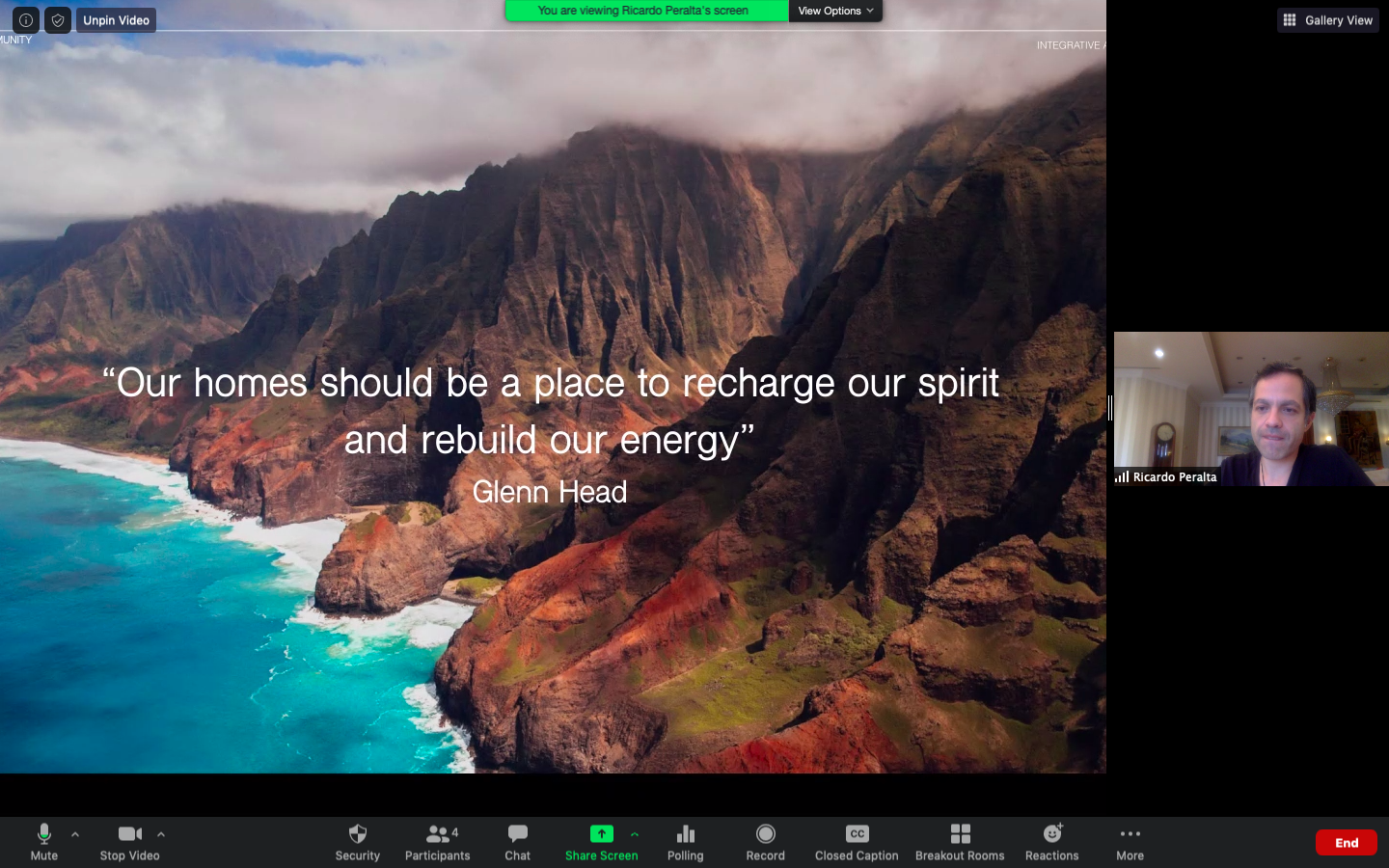This screenshot has height=868, width=1389.
Task: Switch to Gallery View
Action: coord(1328,19)
